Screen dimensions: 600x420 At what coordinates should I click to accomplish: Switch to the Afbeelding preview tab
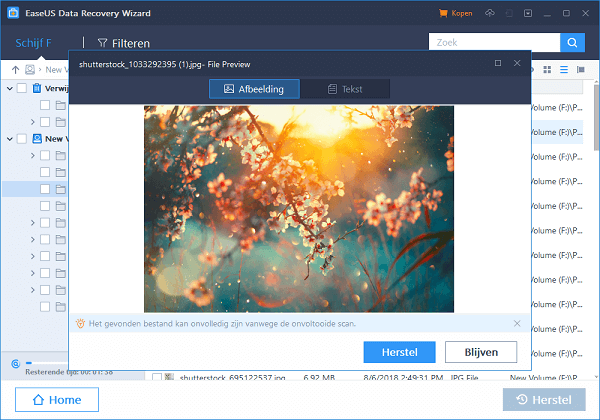[254, 89]
